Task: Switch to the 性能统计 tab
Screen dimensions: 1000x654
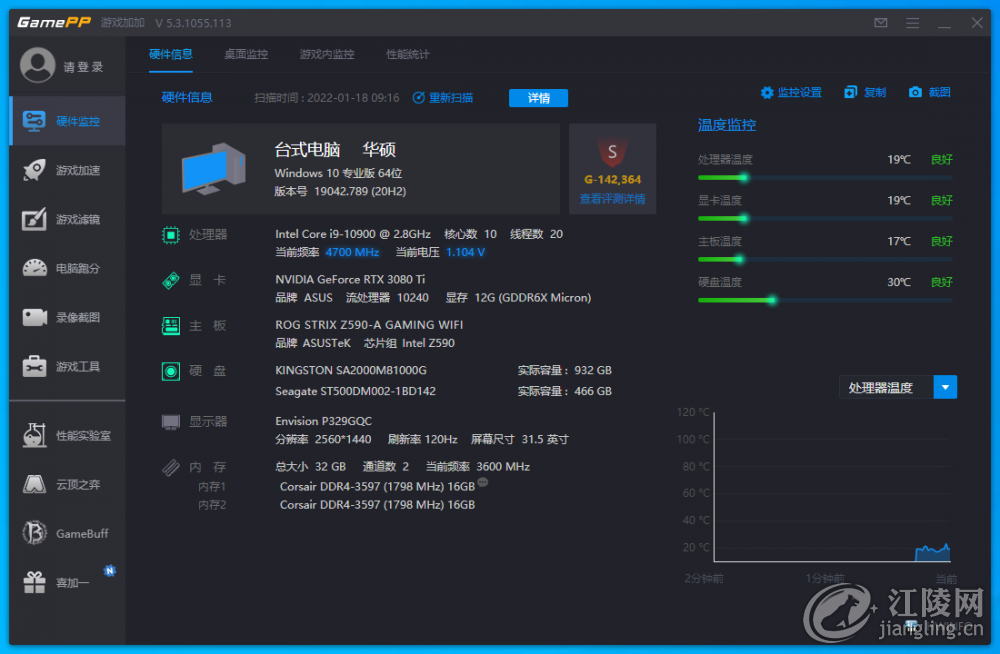Action: click(x=408, y=54)
